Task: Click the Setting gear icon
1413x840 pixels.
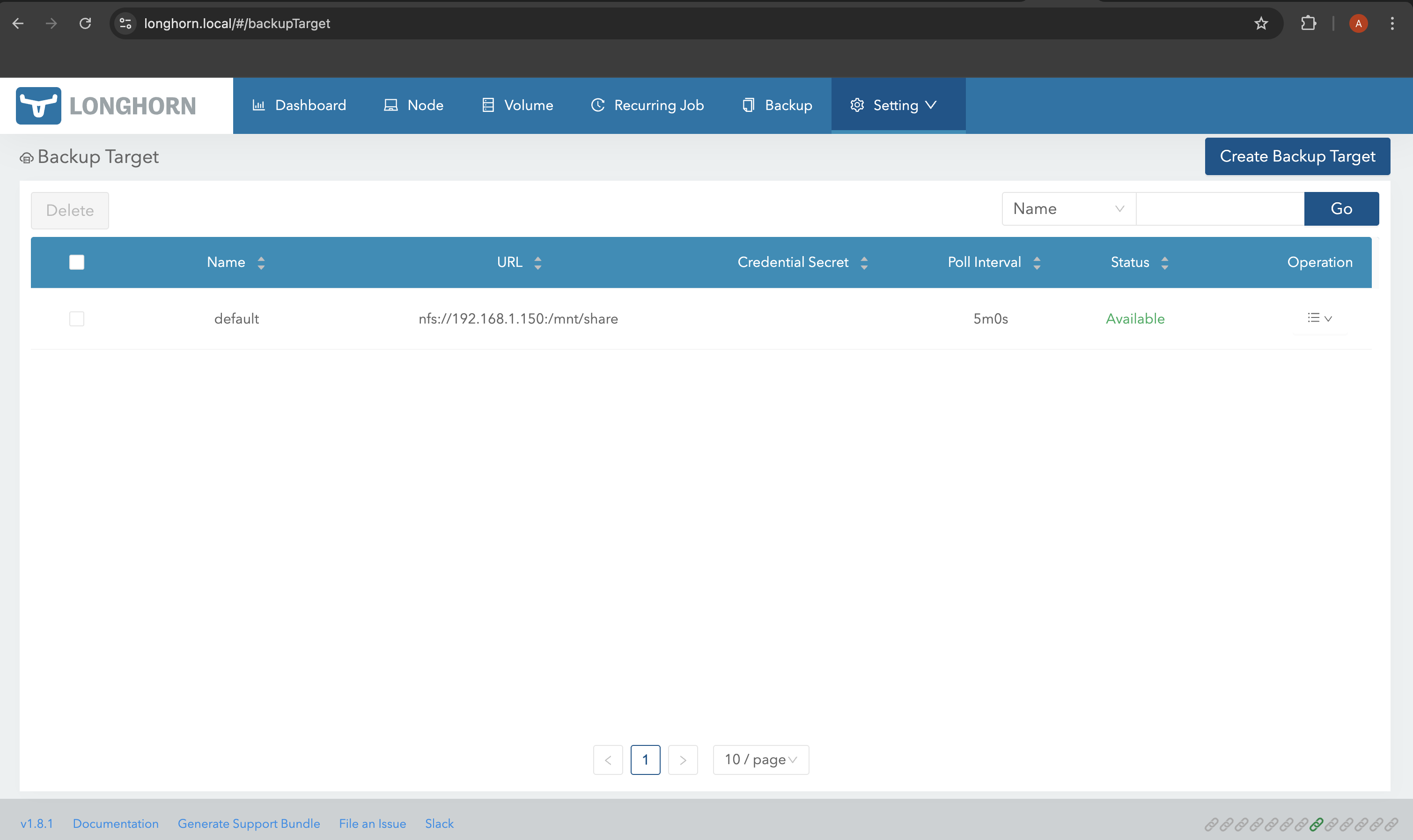Action: point(857,105)
